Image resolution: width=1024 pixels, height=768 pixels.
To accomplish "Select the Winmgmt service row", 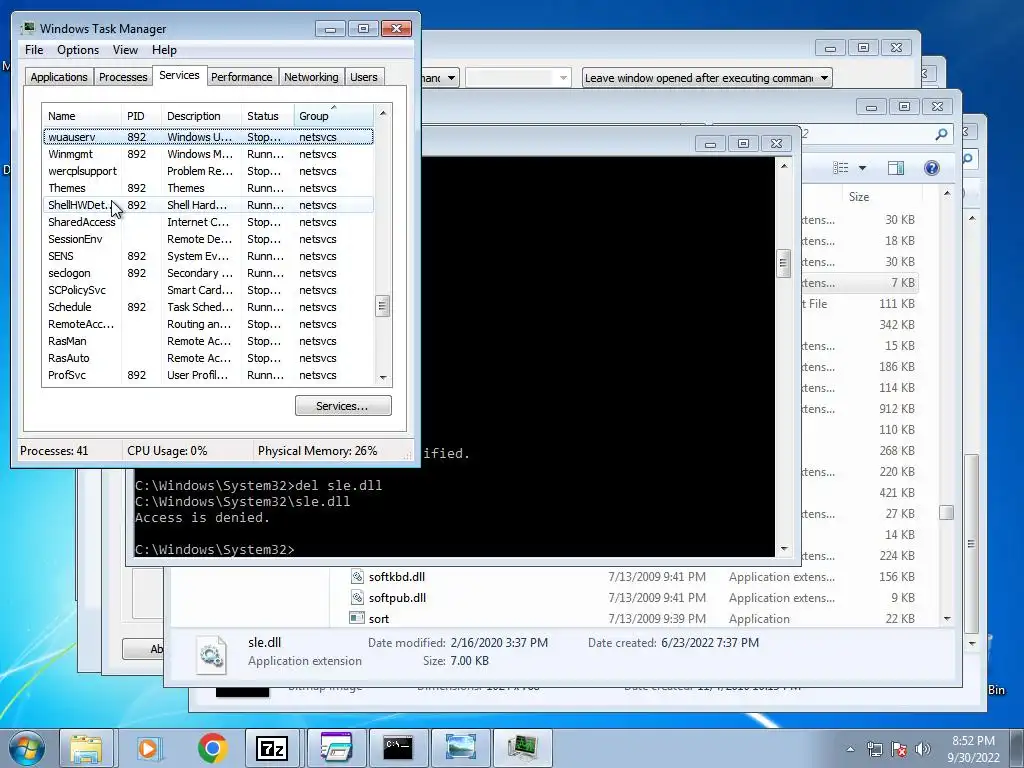I will point(208,154).
